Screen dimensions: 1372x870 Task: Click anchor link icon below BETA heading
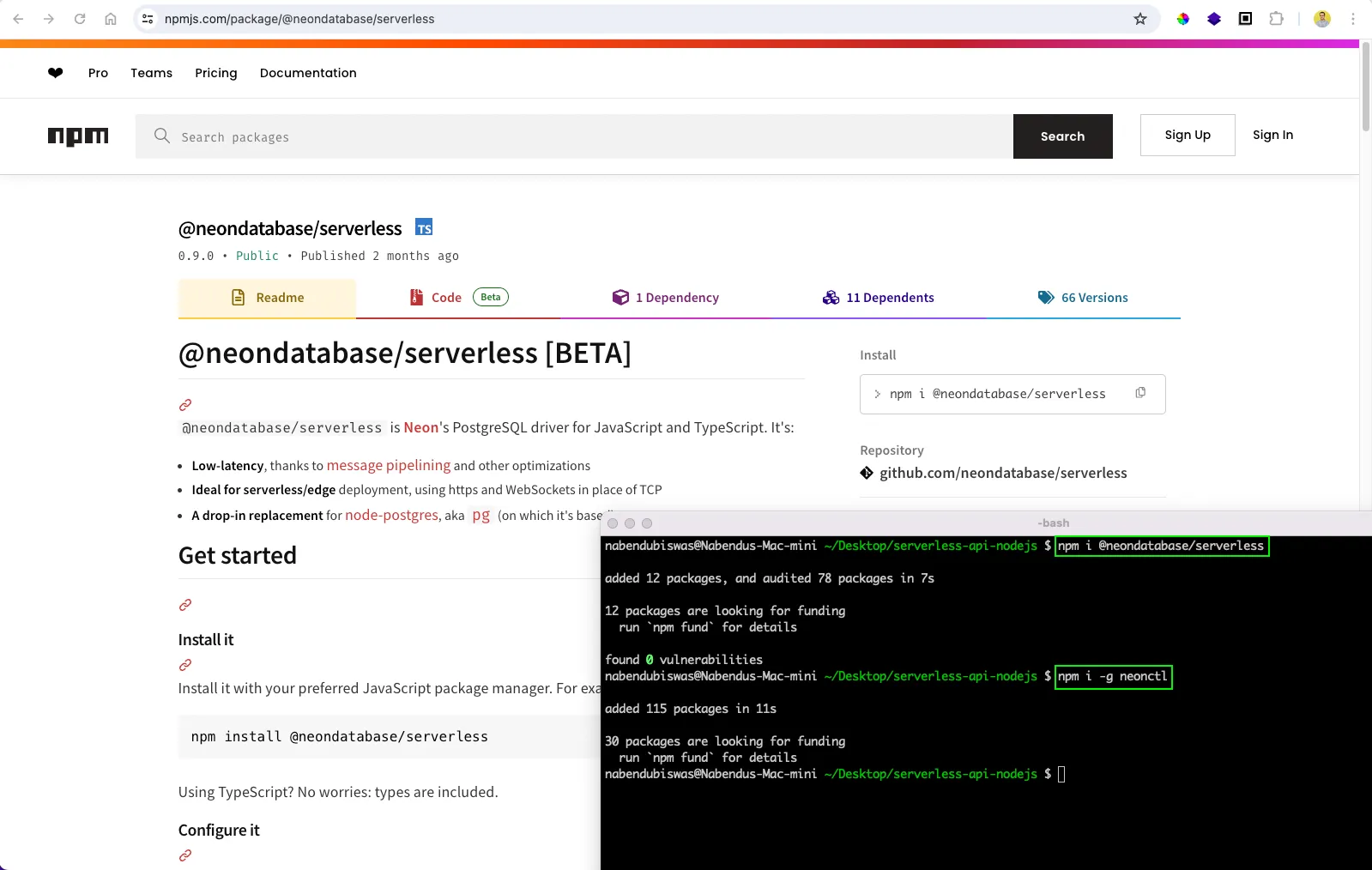184,405
